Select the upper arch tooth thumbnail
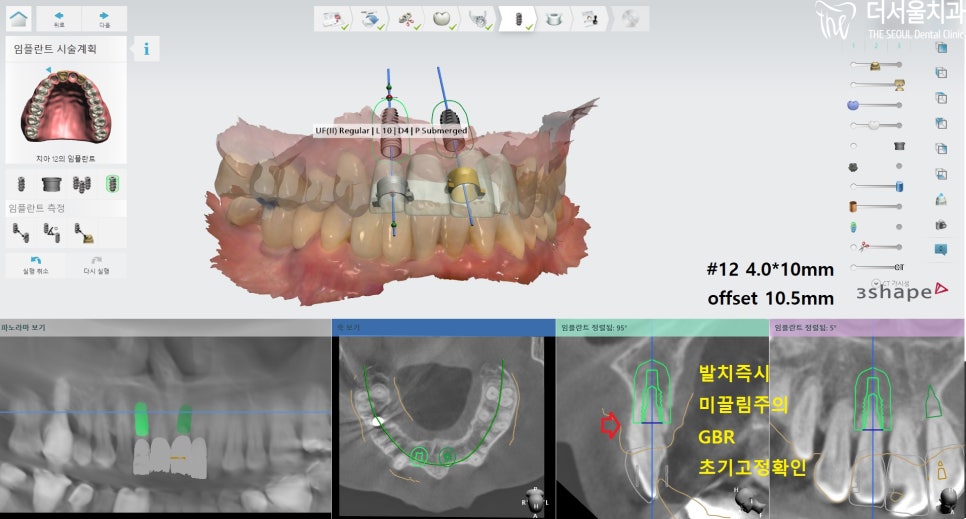Image resolution: width=966 pixels, height=519 pixels. click(61, 110)
